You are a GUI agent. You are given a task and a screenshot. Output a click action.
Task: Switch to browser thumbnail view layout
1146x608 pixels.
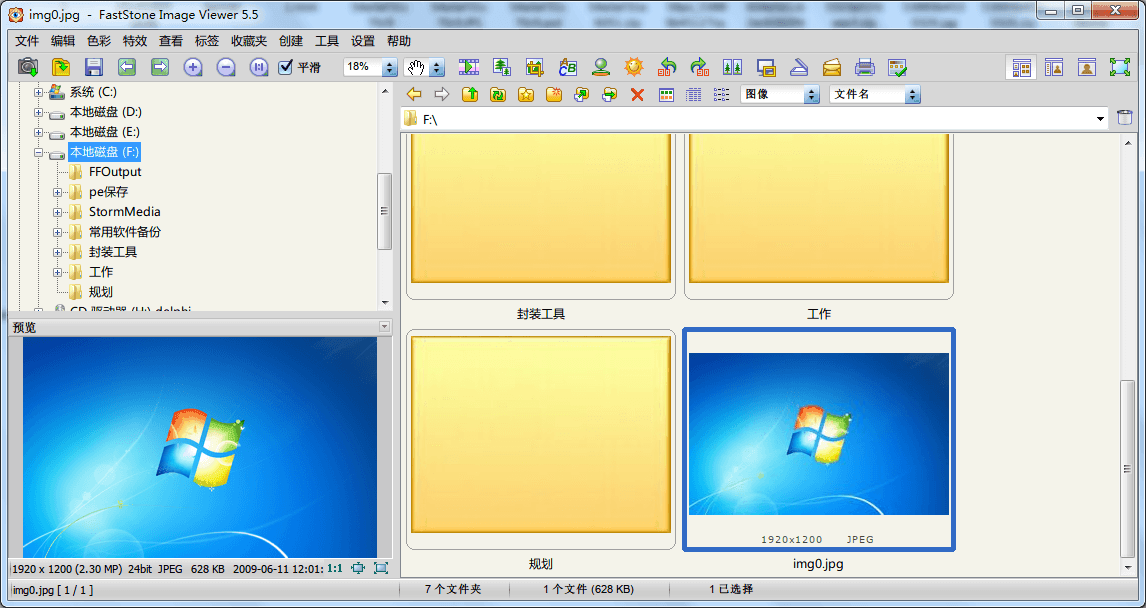(x=1021, y=67)
